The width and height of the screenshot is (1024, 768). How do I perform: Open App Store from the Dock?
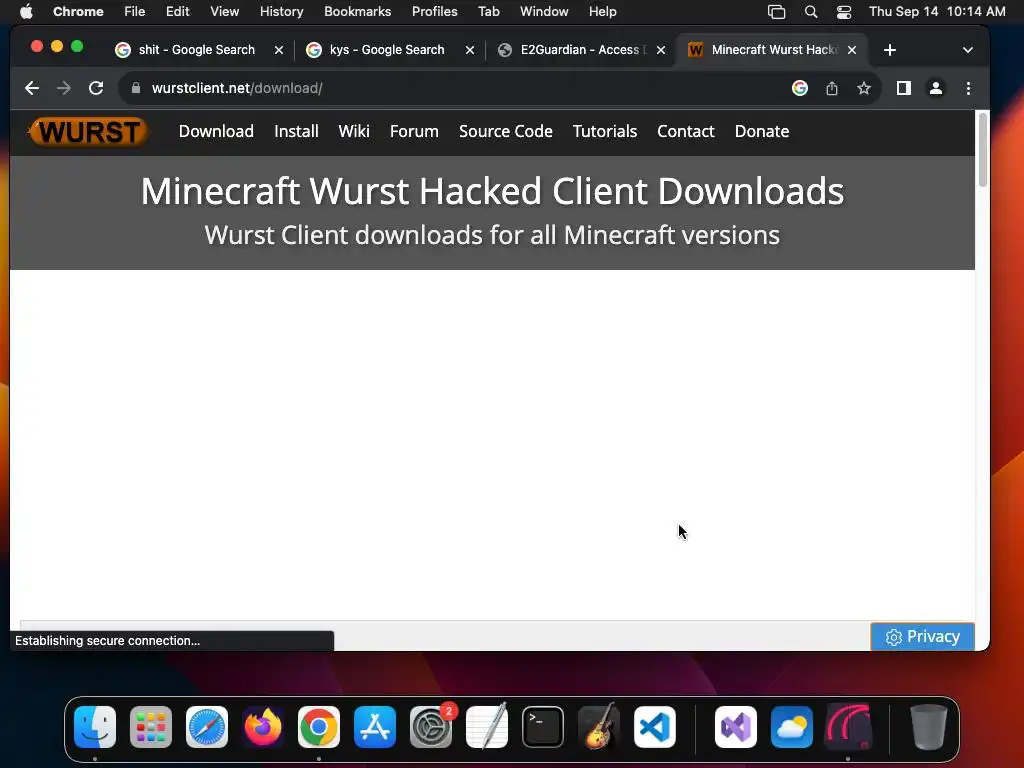coord(375,727)
